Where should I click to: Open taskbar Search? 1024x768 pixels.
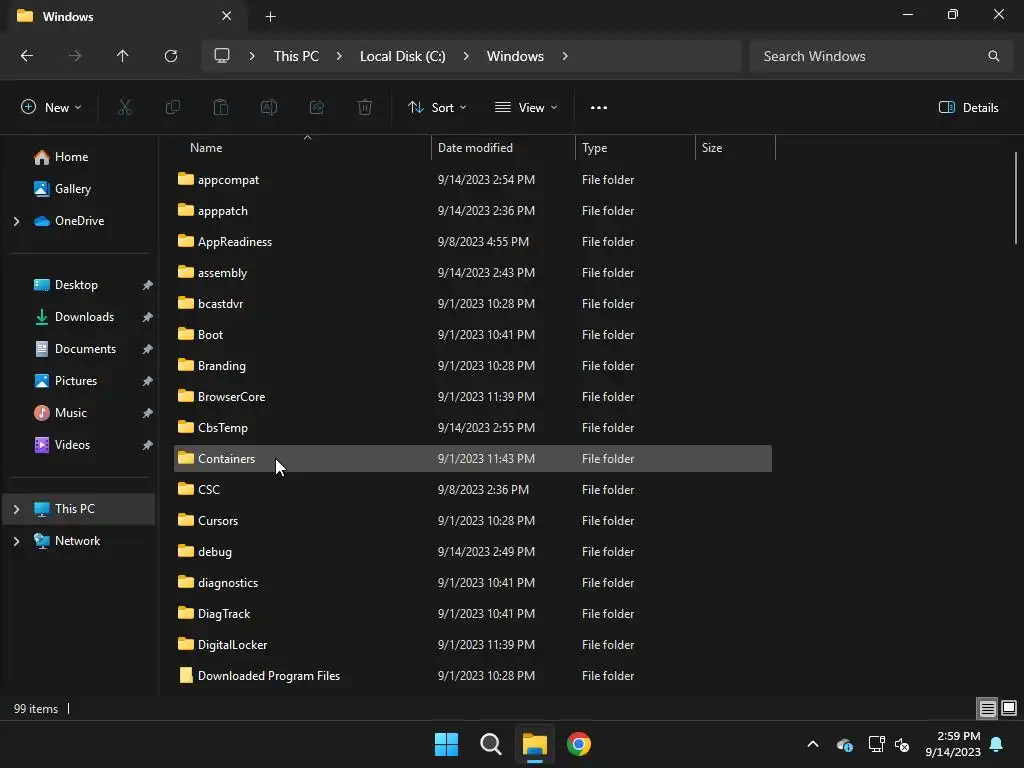pos(490,744)
